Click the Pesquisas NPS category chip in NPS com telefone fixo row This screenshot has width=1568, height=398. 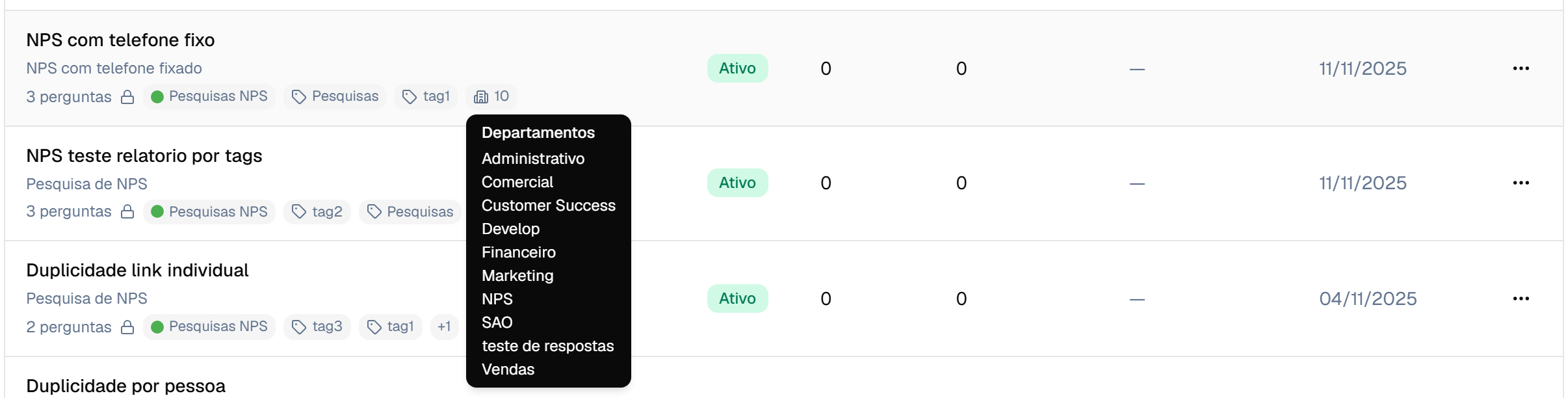coord(209,96)
